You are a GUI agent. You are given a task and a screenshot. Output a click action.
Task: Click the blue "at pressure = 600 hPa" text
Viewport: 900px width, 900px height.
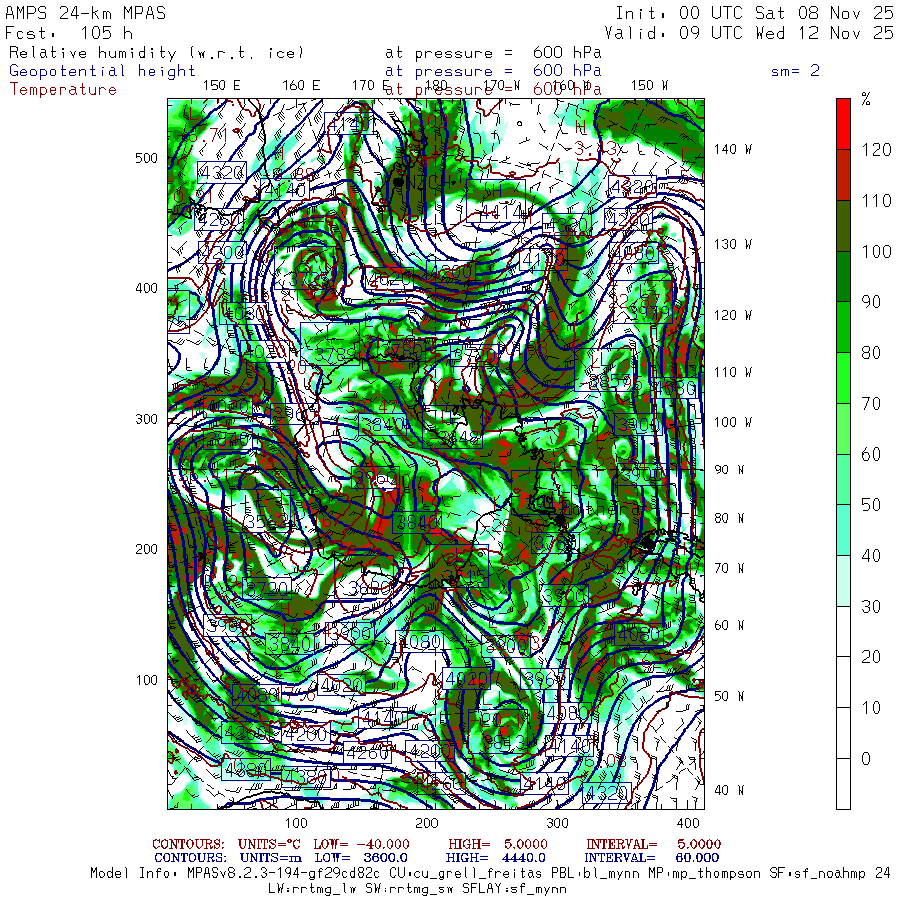tap(493, 71)
